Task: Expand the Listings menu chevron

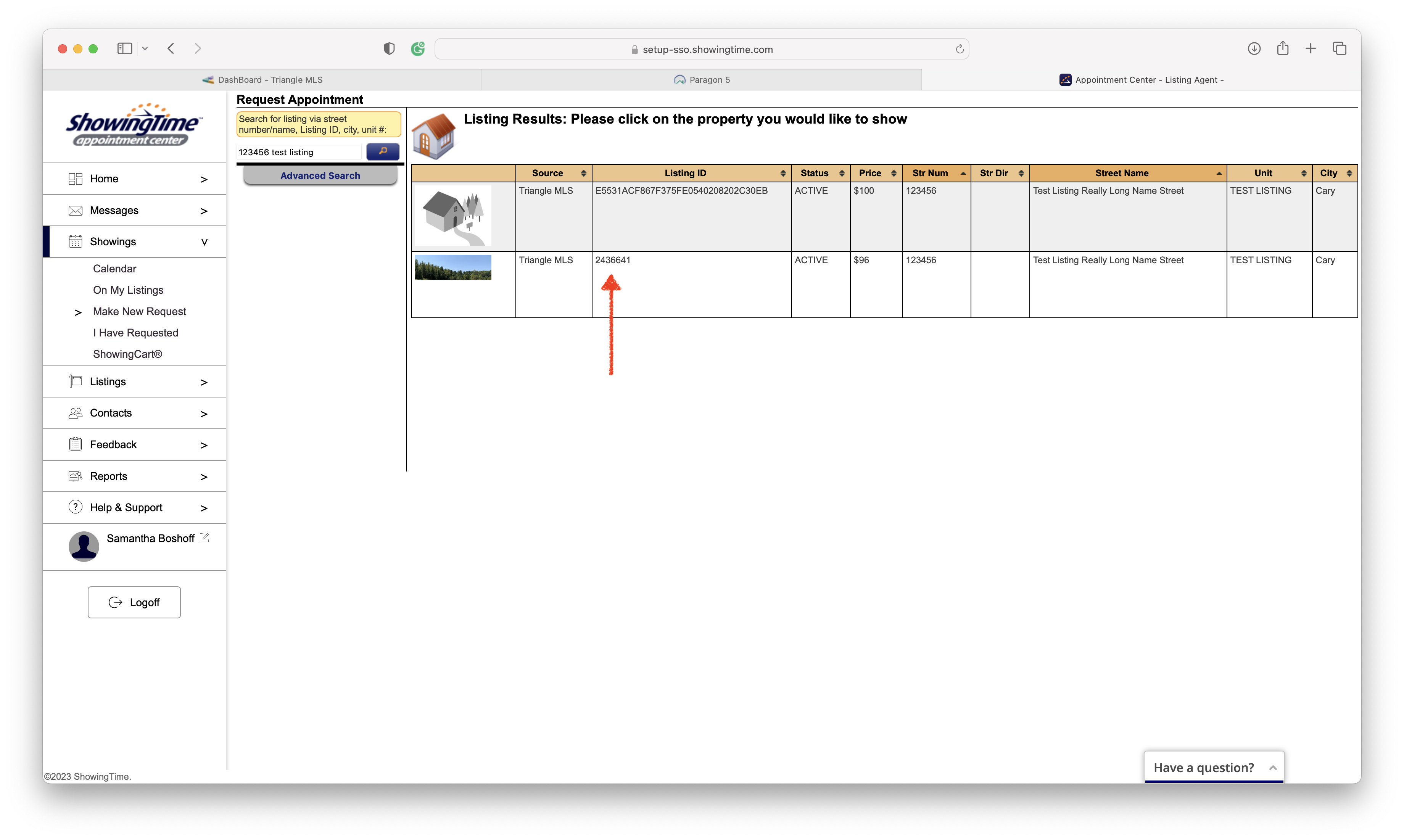Action: pos(204,383)
